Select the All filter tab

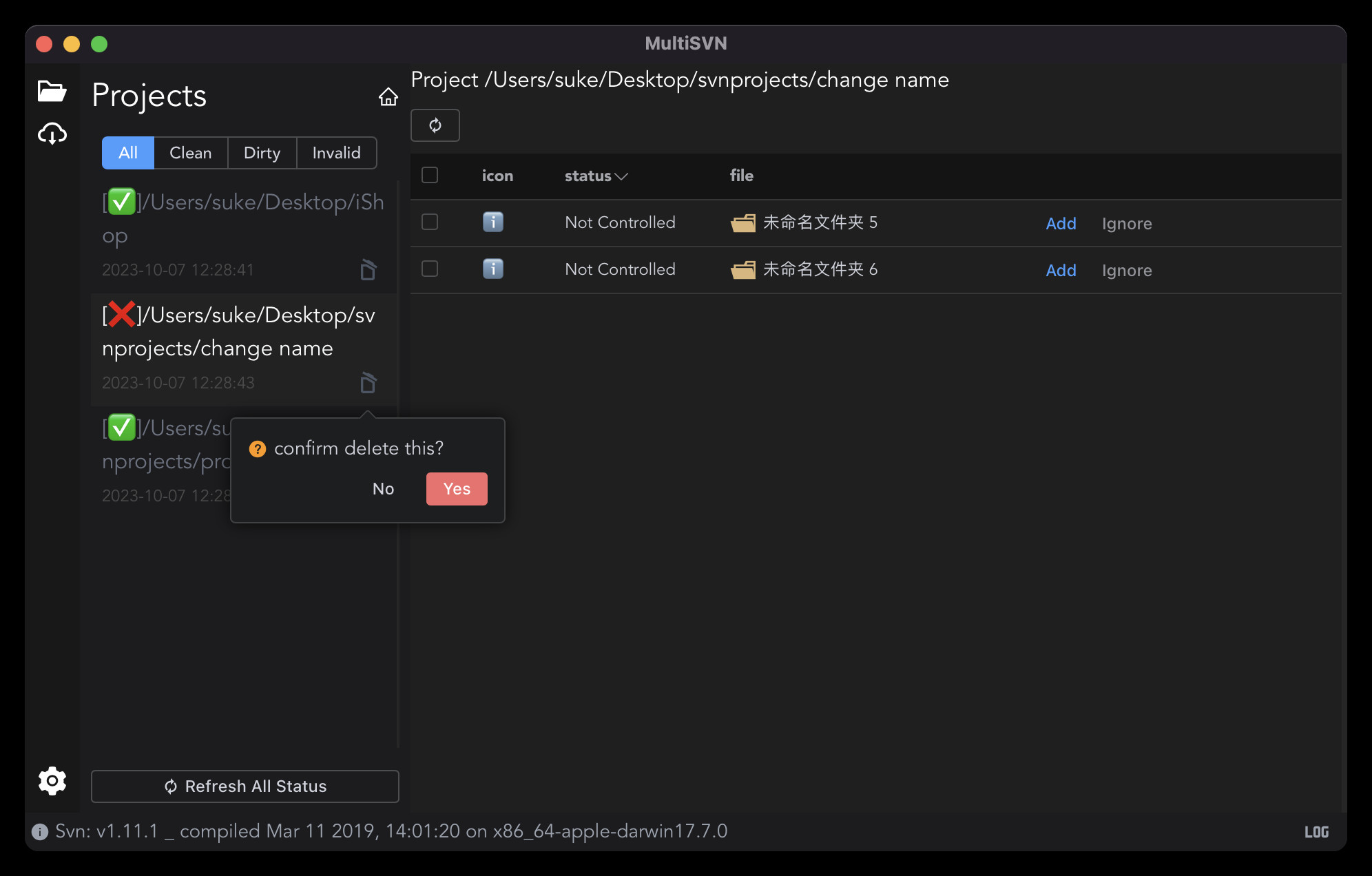click(x=128, y=153)
